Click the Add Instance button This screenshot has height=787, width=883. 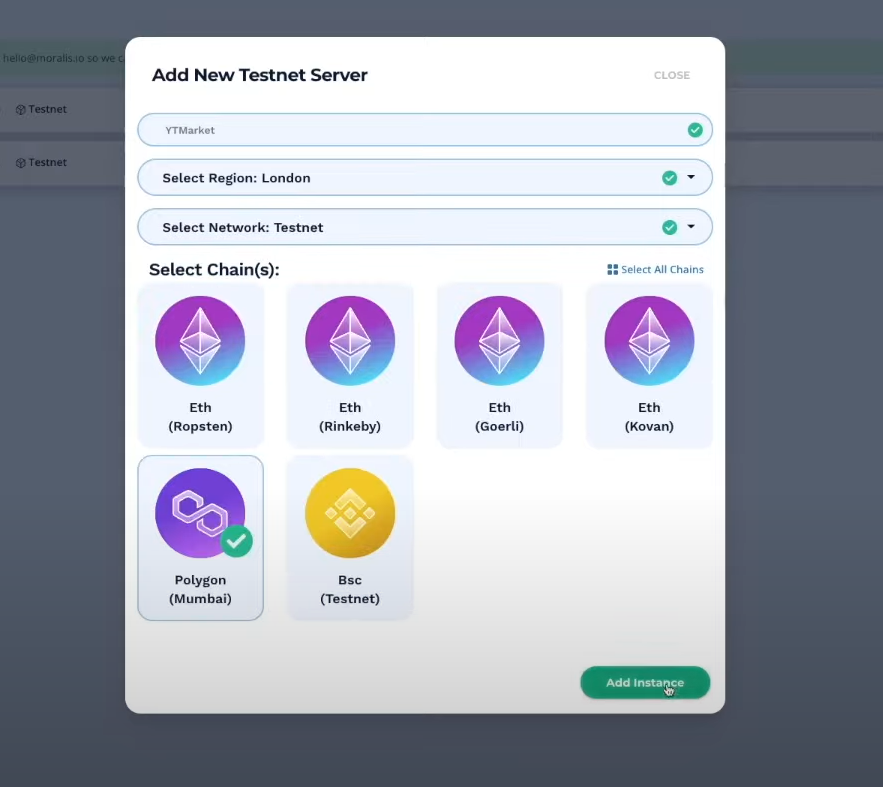[645, 683]
